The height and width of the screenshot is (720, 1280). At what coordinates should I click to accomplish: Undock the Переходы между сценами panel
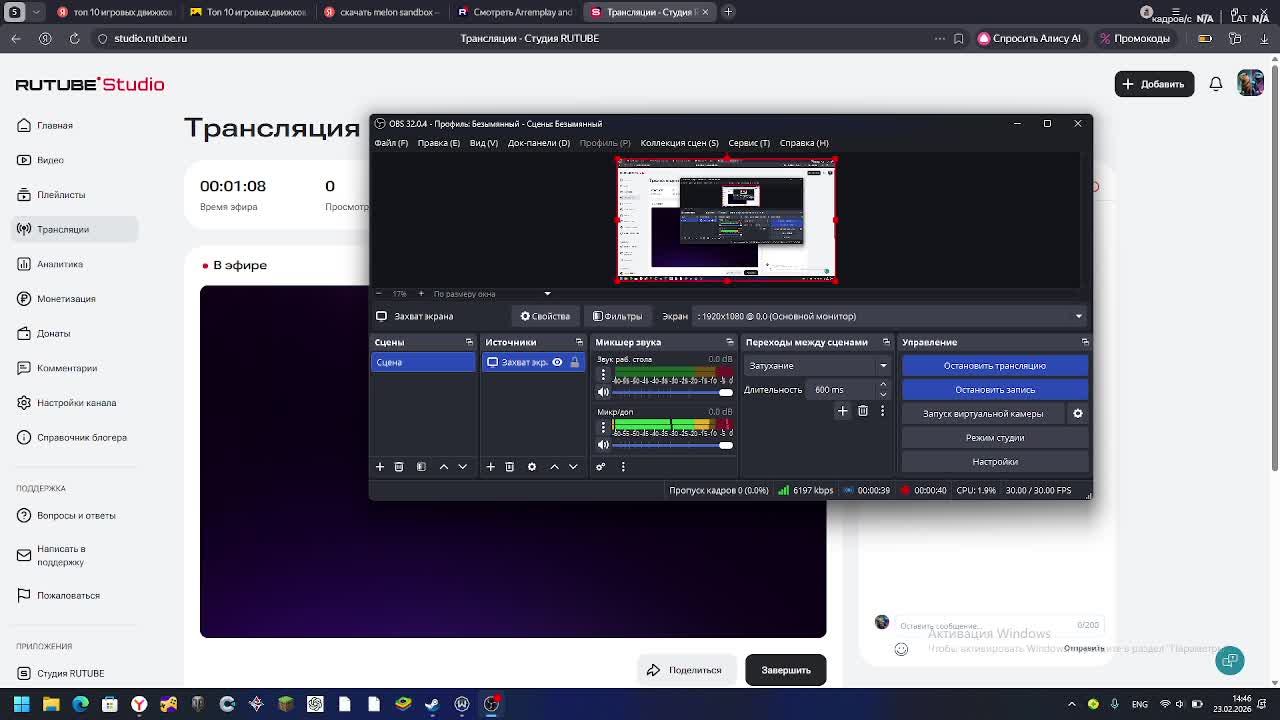point(885,342)
